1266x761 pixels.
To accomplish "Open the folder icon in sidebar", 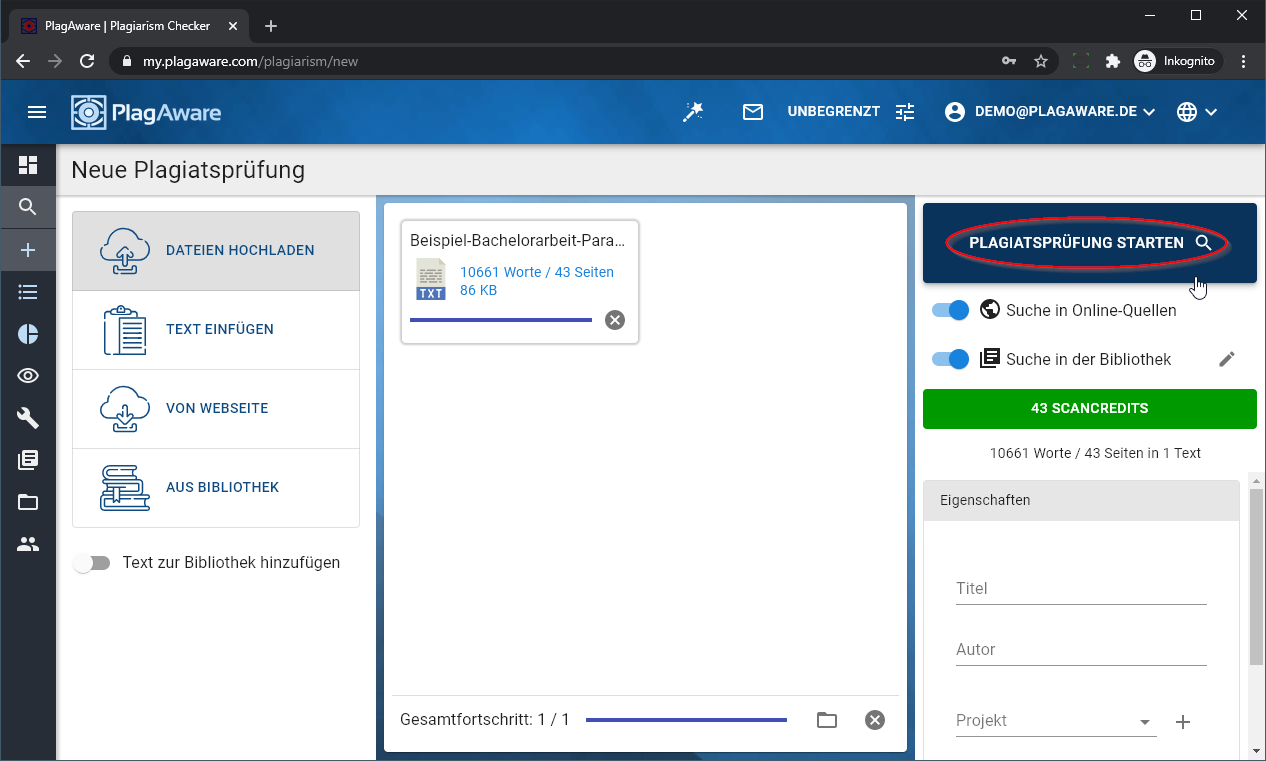I will 28,502.
